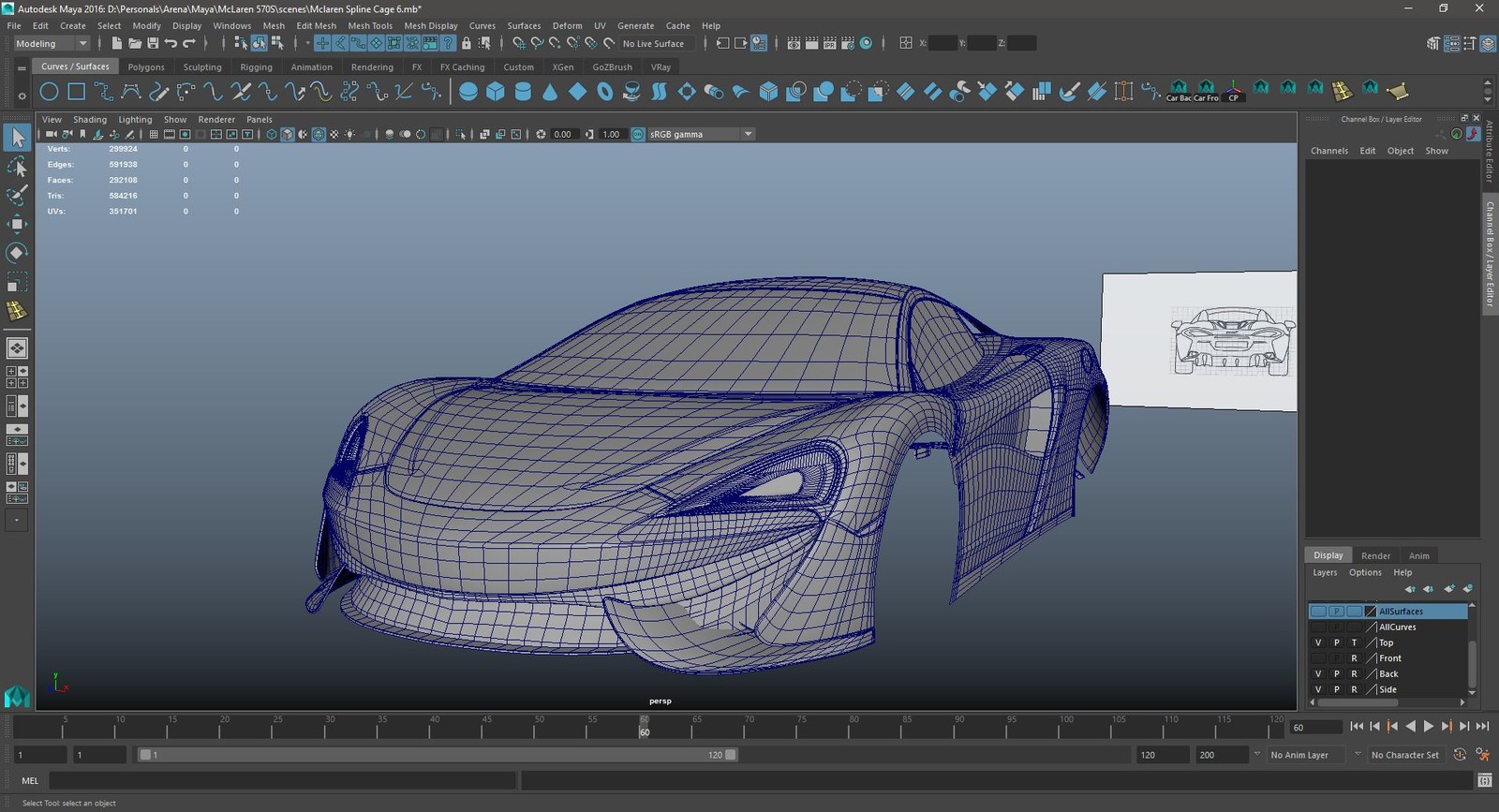Create a NURBS Torus from shelf
The height and width of the screenshot is (812, 1499).
pyautogui.click(x=605, y=91)
